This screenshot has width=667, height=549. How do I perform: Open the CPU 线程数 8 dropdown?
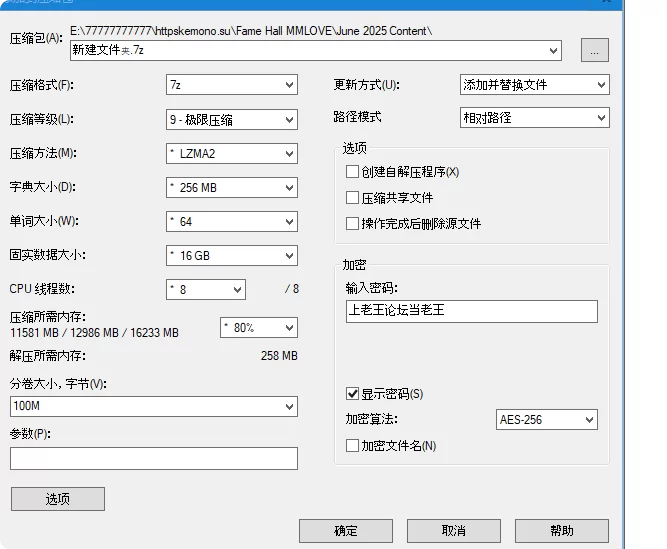[x=206, y=290]
